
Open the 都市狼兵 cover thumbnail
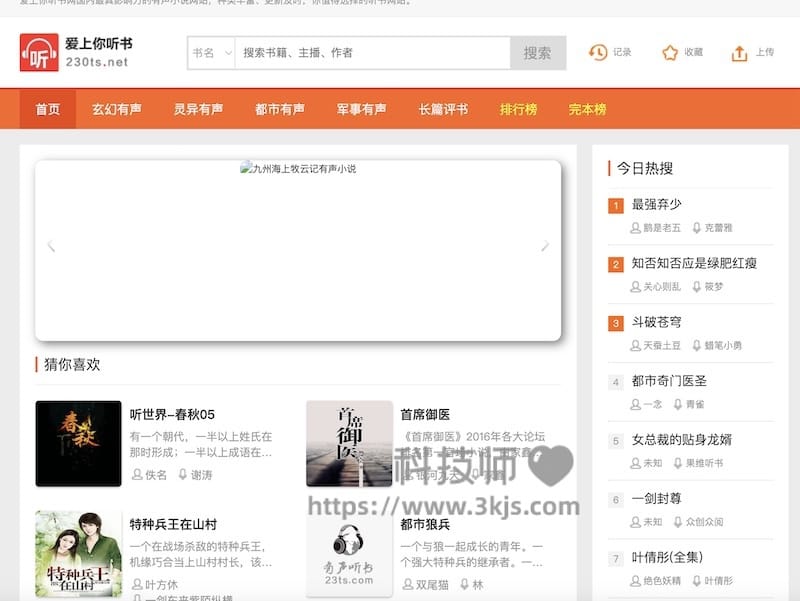tap(349, 554)
